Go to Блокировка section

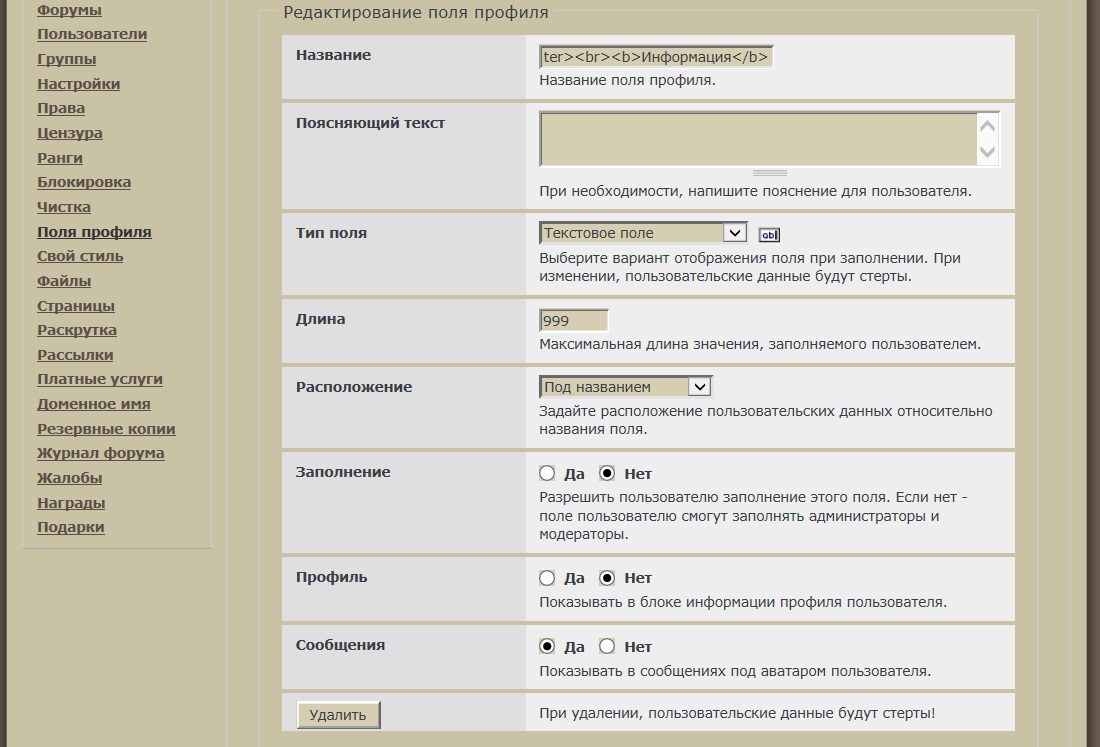84,182
